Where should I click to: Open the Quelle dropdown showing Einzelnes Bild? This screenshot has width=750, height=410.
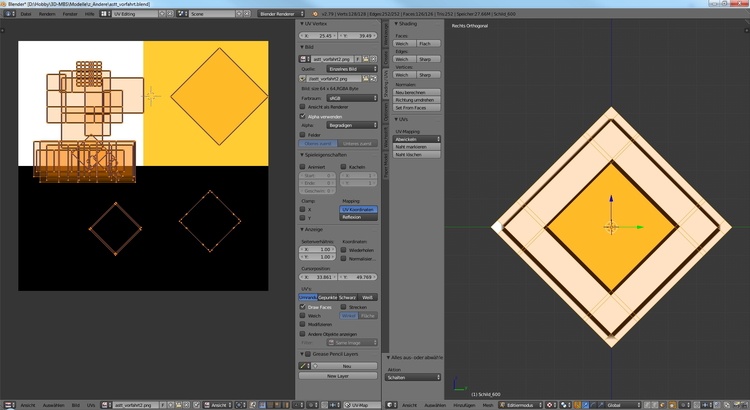tap(350, 68)
